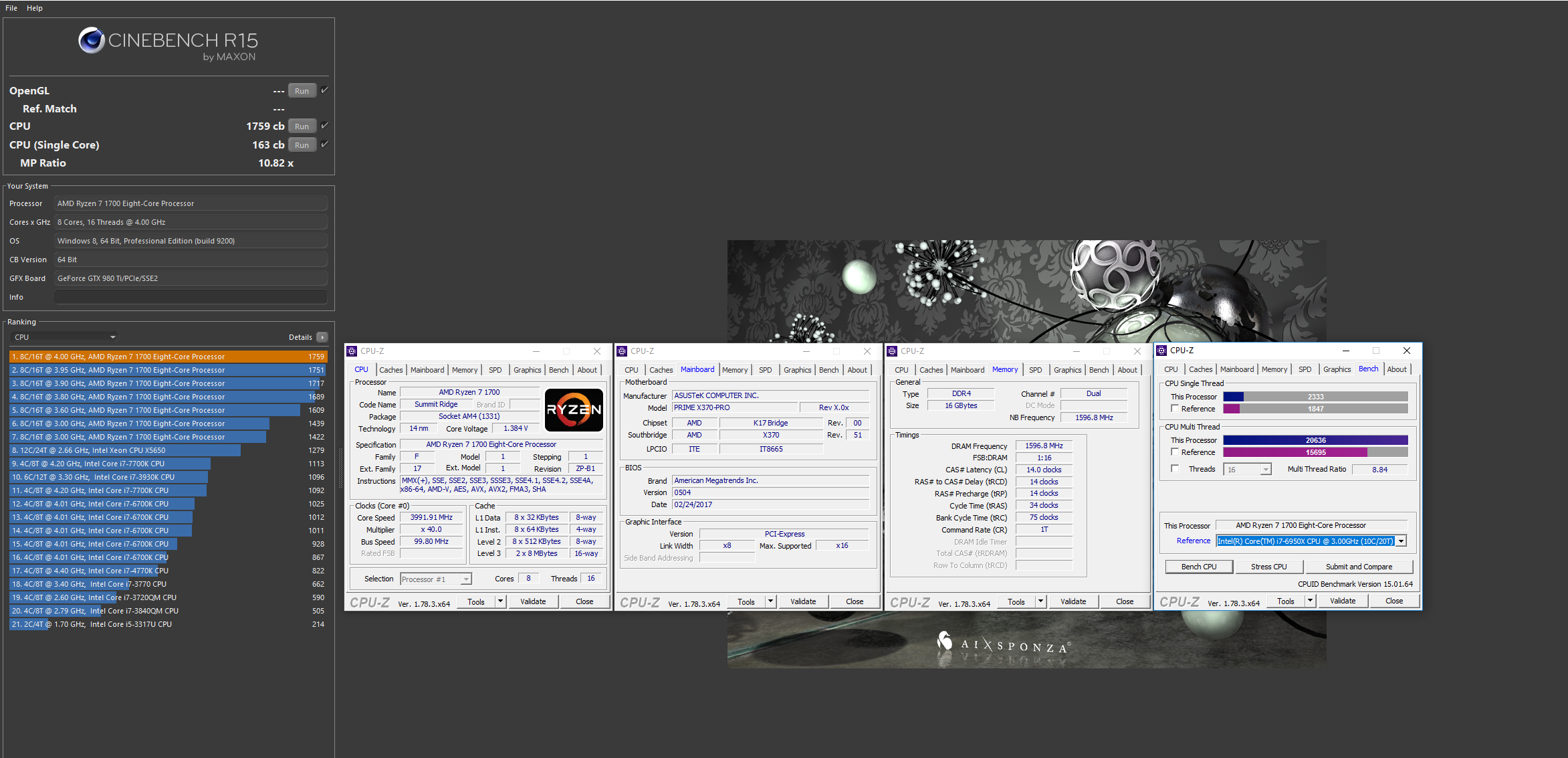The image size is (1568, 758).
Task: Open the ranking Details arrow
Action: (x=322, y=337)
